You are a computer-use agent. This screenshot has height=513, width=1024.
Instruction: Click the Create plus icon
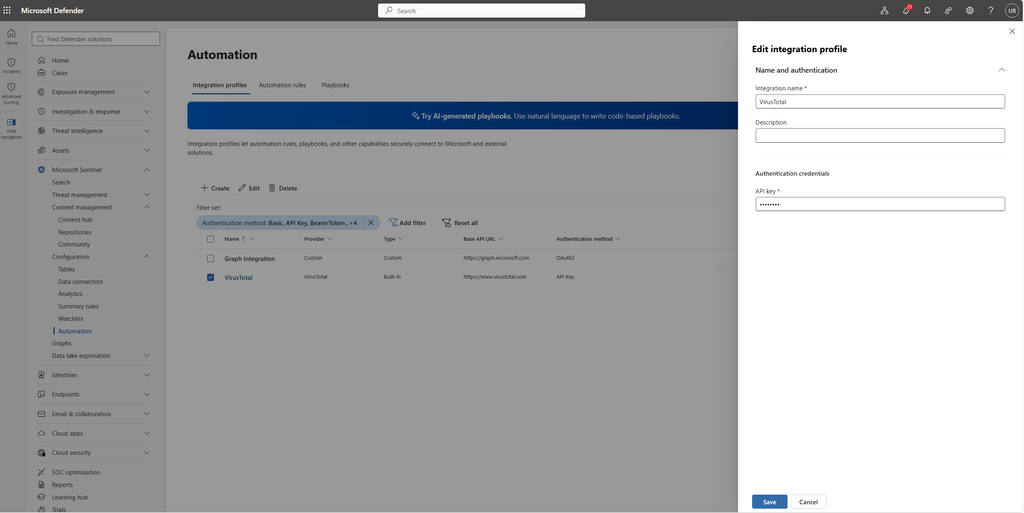point(204,188)
